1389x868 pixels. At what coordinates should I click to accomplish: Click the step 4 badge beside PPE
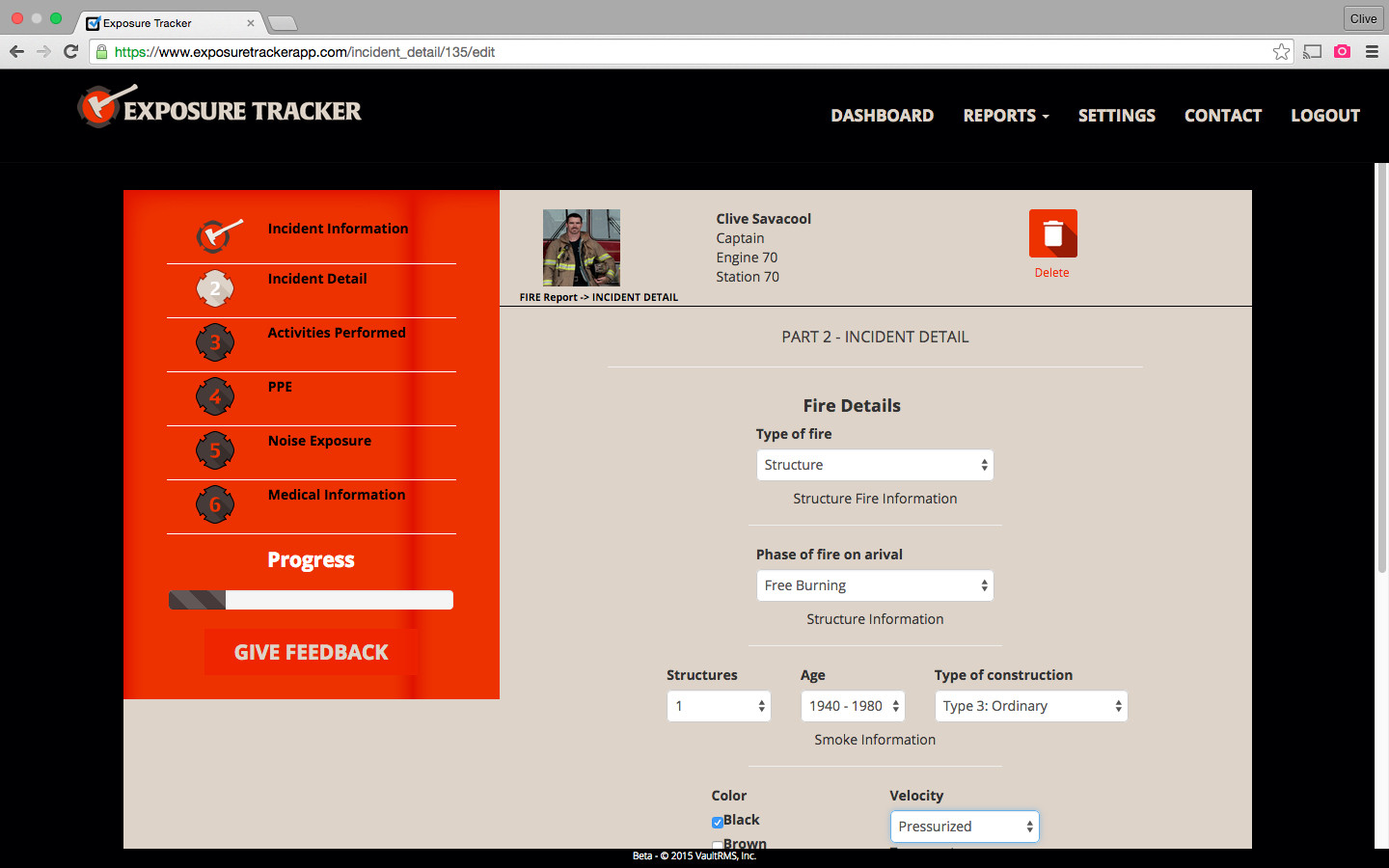tap(215, 396)
